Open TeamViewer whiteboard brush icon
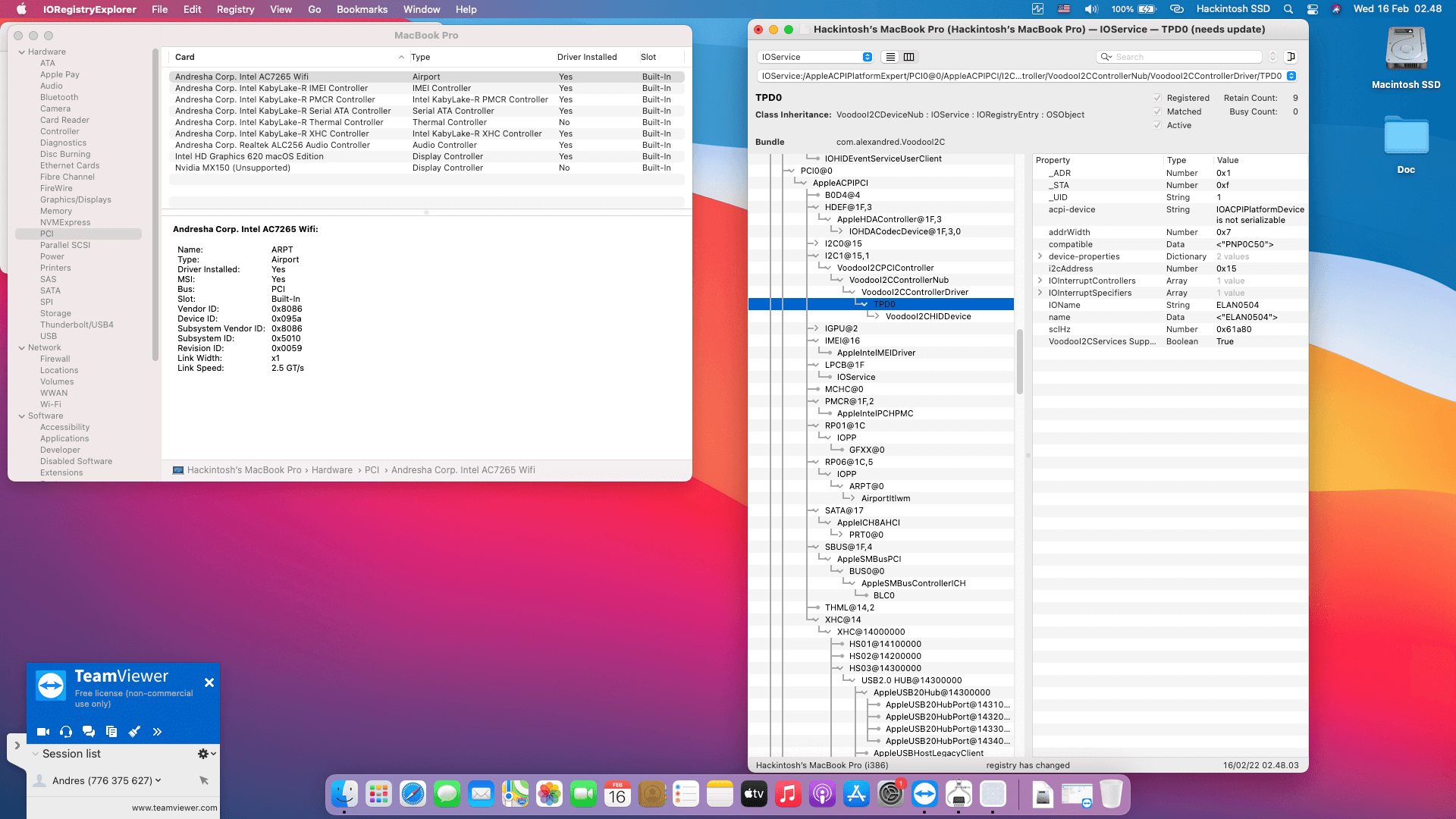Image resolution: width=1456 pixels, height=819 pixels. click(134, 732)
